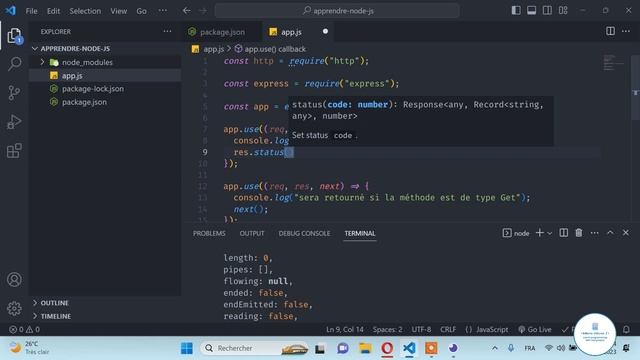Open the Extensions view
The width and height of the screenshot is (640, 360).
point(14,151)
